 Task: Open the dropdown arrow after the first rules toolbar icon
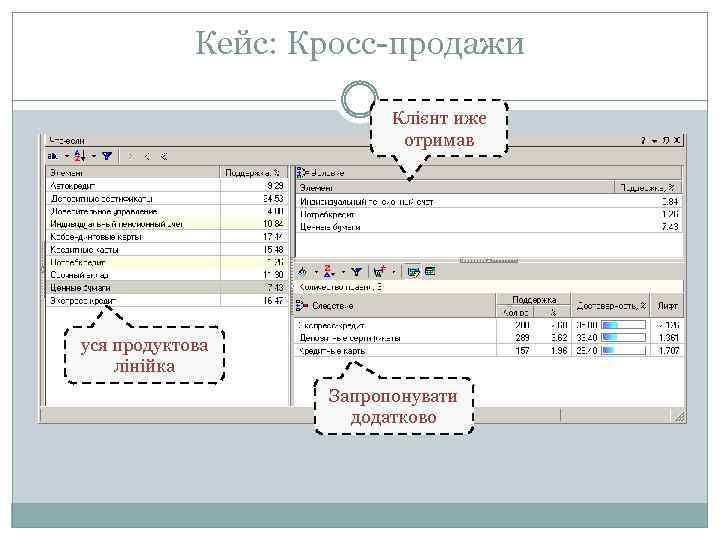pyautogui.click(x=316, y=272)
